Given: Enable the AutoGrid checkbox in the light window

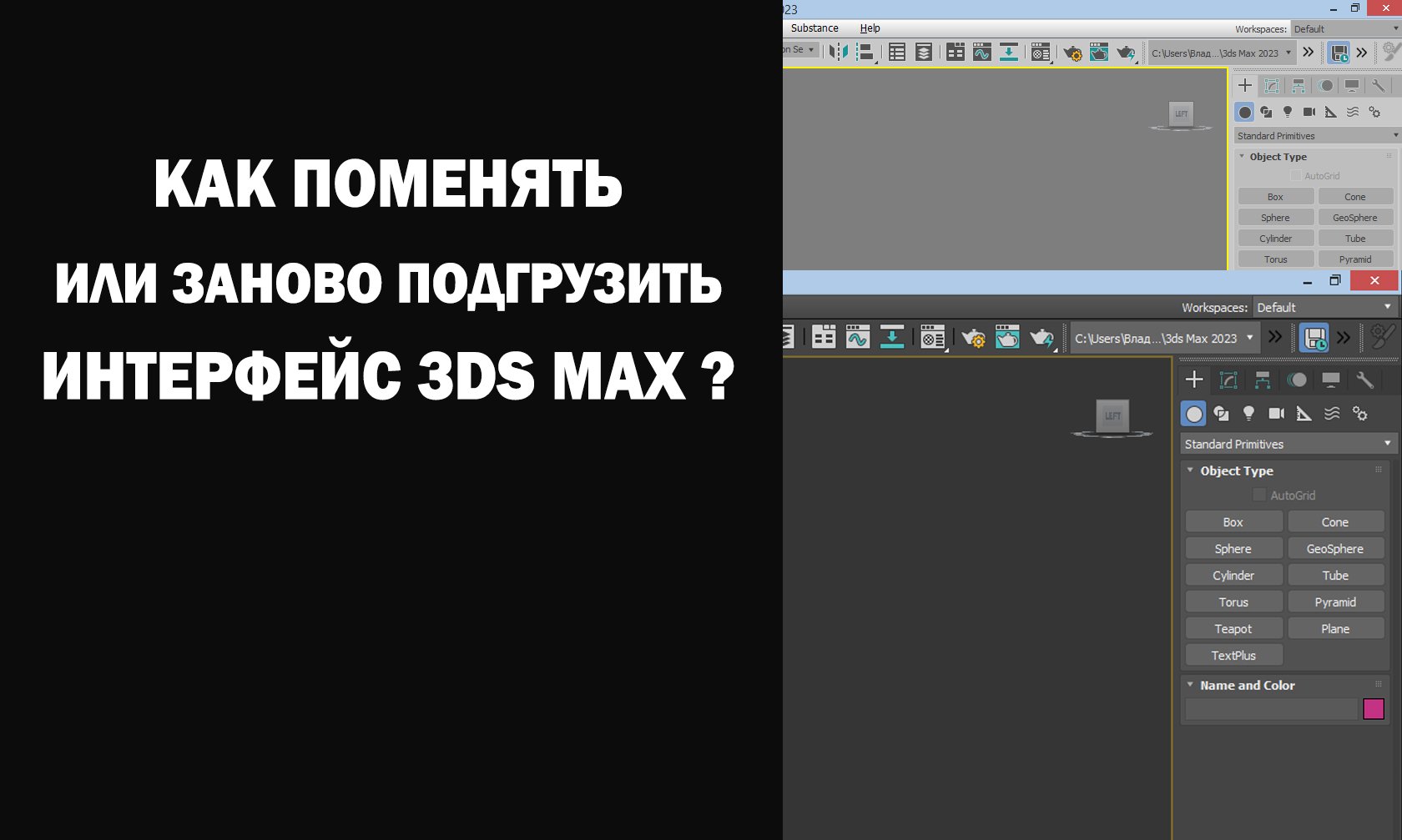Looking at the screenshot, I should (x=1296, y=176).
